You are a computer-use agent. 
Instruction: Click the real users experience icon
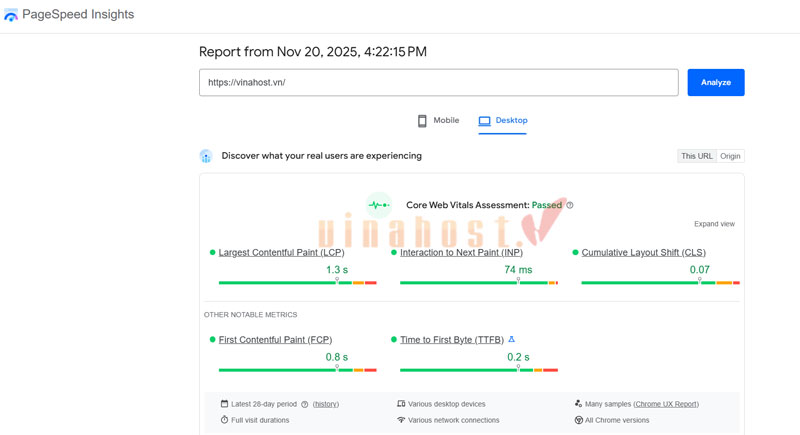click(x=206, y=156)
